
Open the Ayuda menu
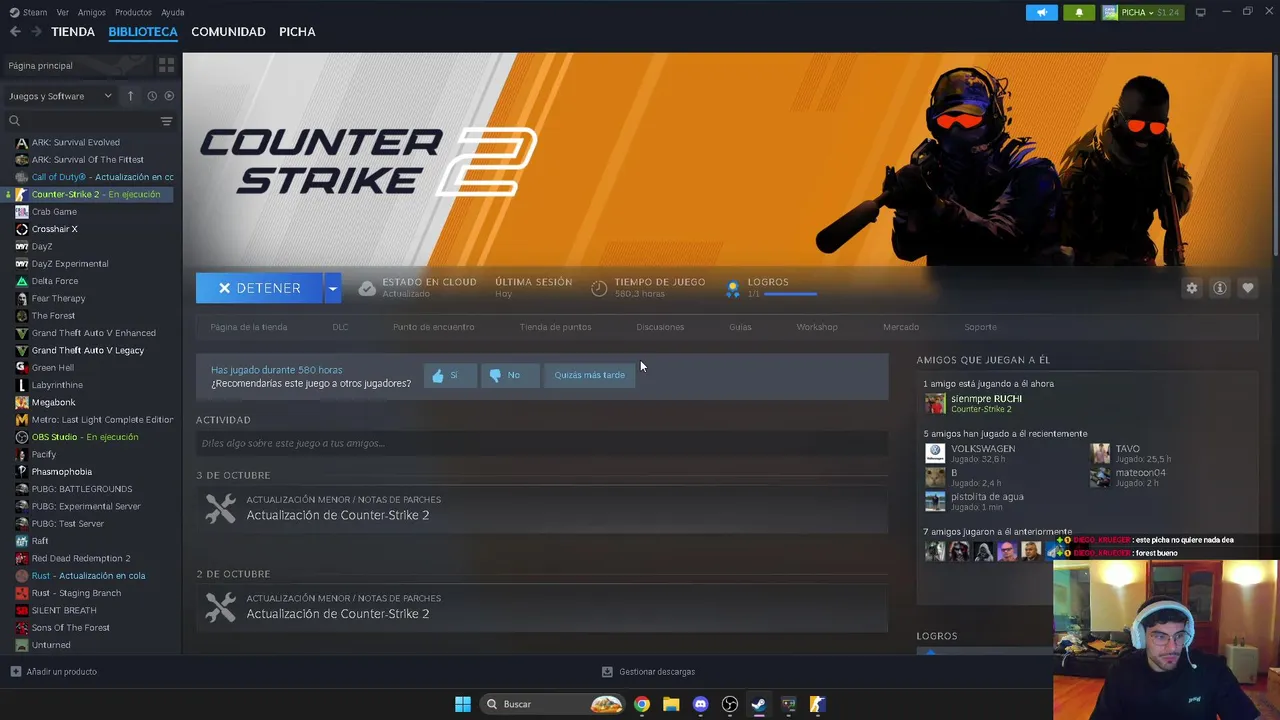coord(173,12)
